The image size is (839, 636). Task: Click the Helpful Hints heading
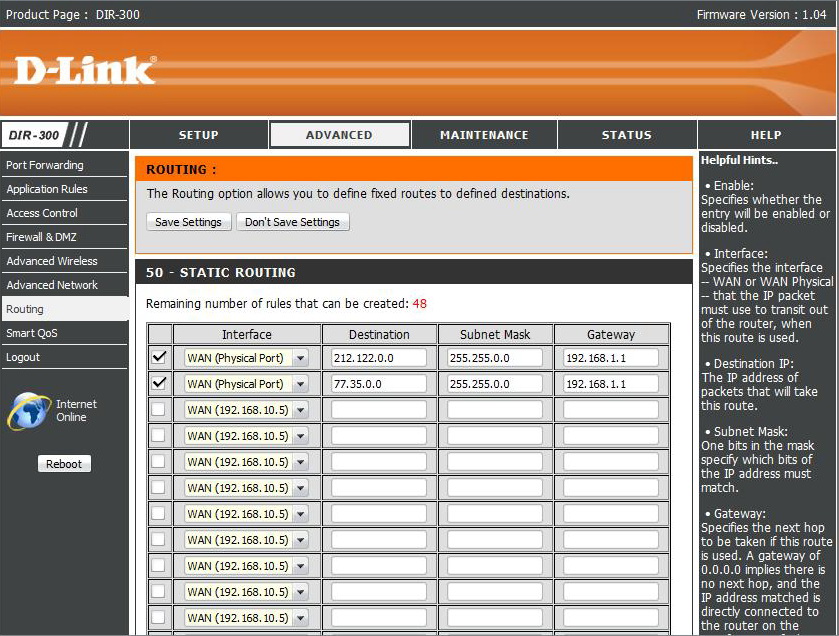[x=739, y=160]
